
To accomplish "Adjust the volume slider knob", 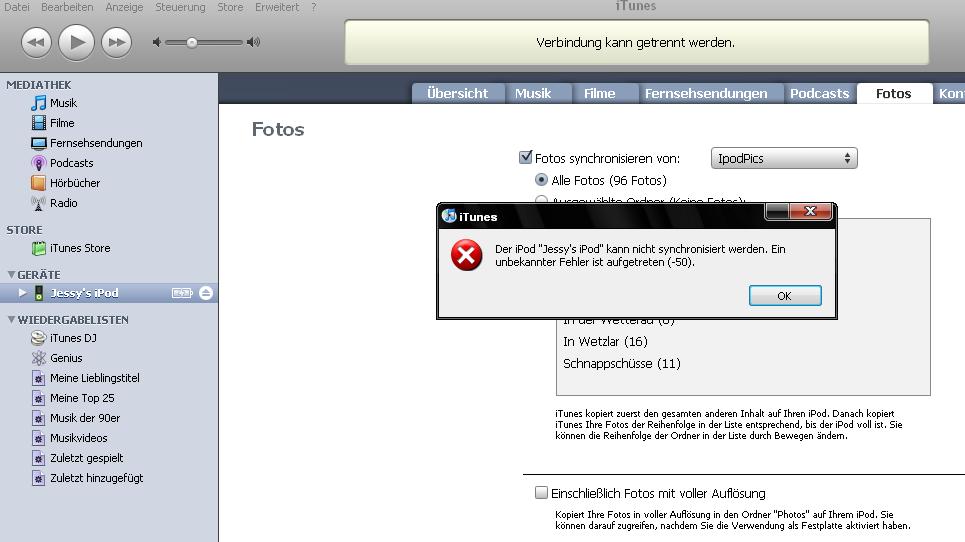I will [192, 42].
